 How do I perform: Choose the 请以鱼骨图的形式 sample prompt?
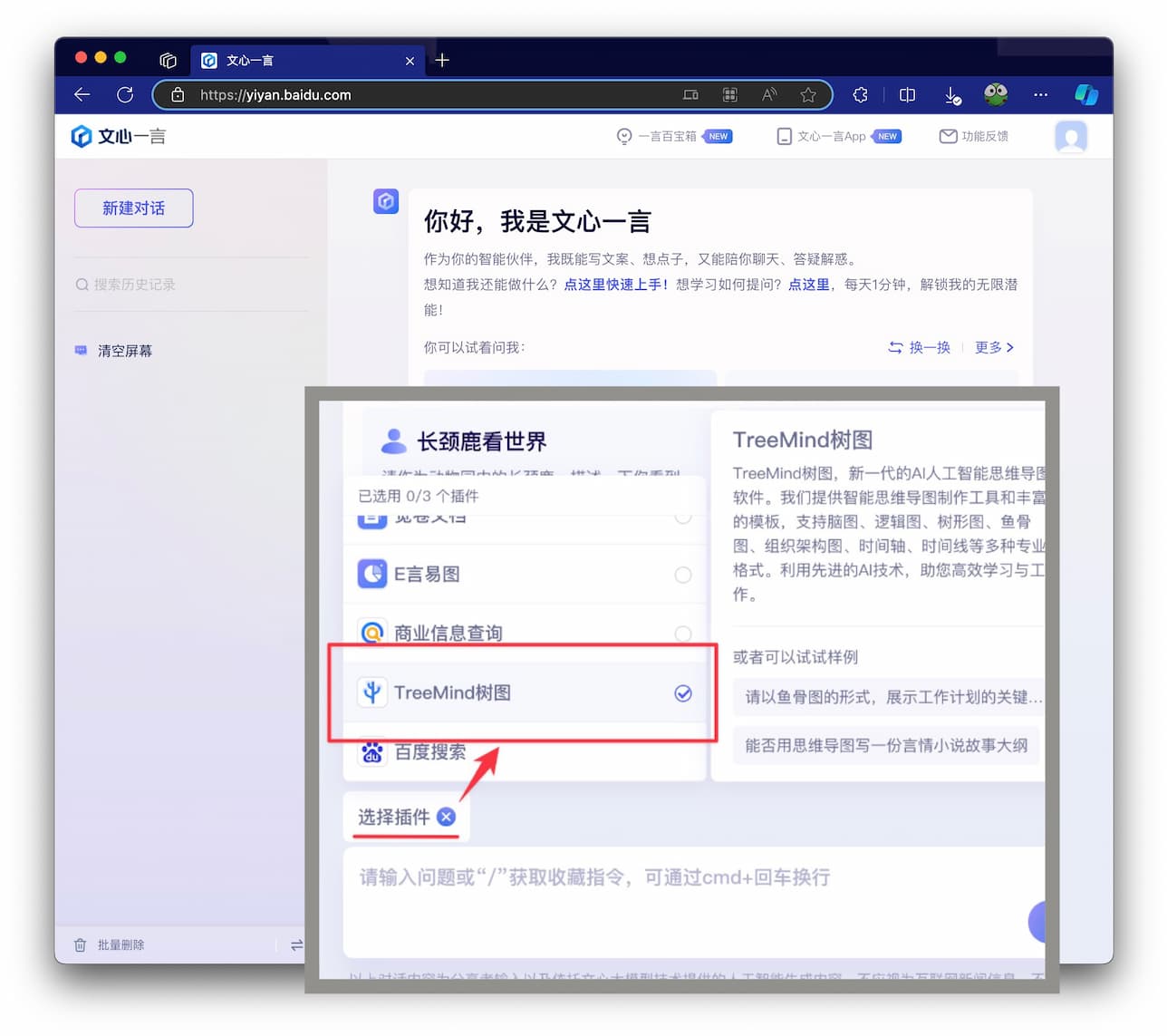click(889, 697)
